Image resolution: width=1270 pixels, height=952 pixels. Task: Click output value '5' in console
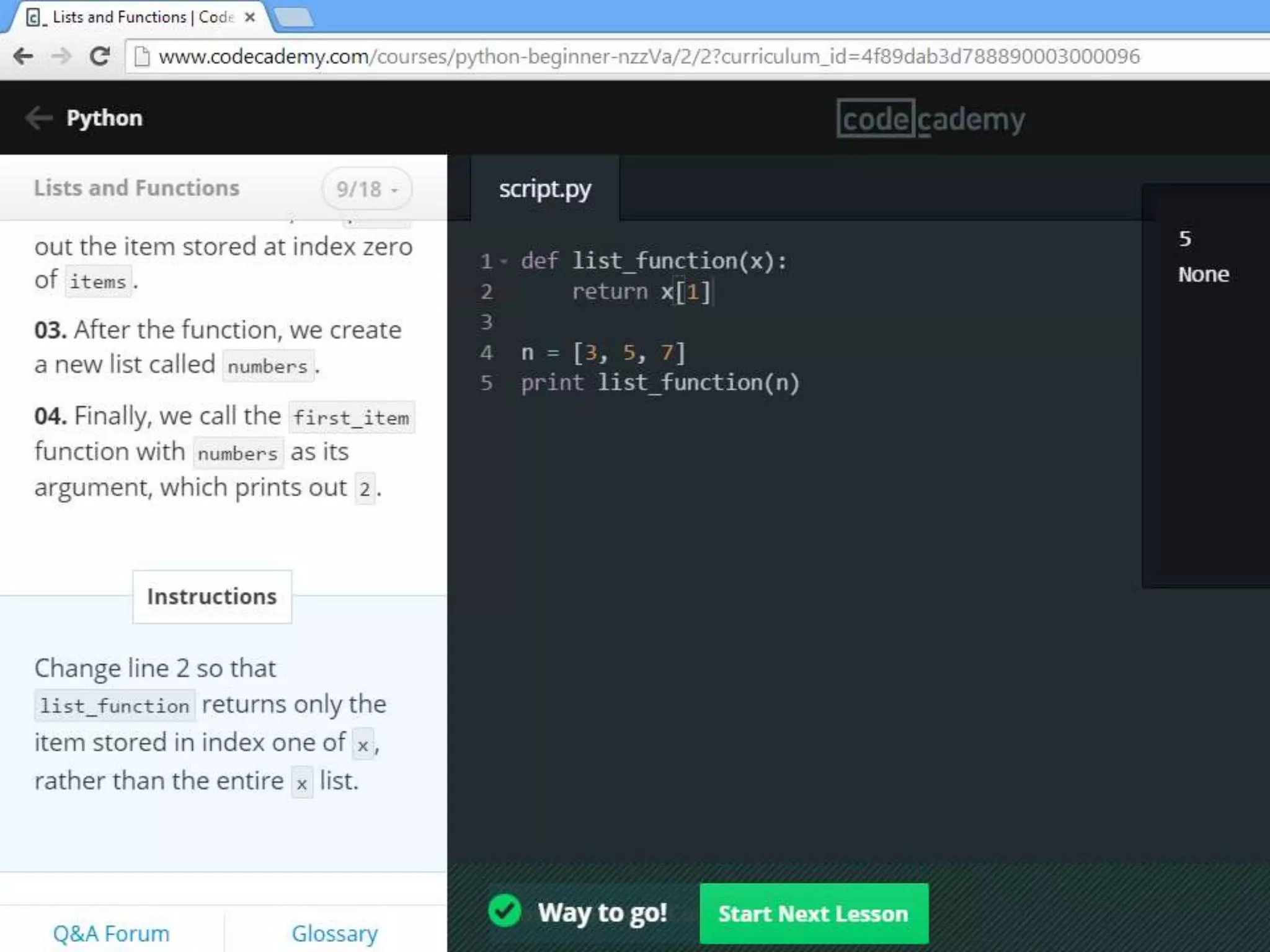1185,239
